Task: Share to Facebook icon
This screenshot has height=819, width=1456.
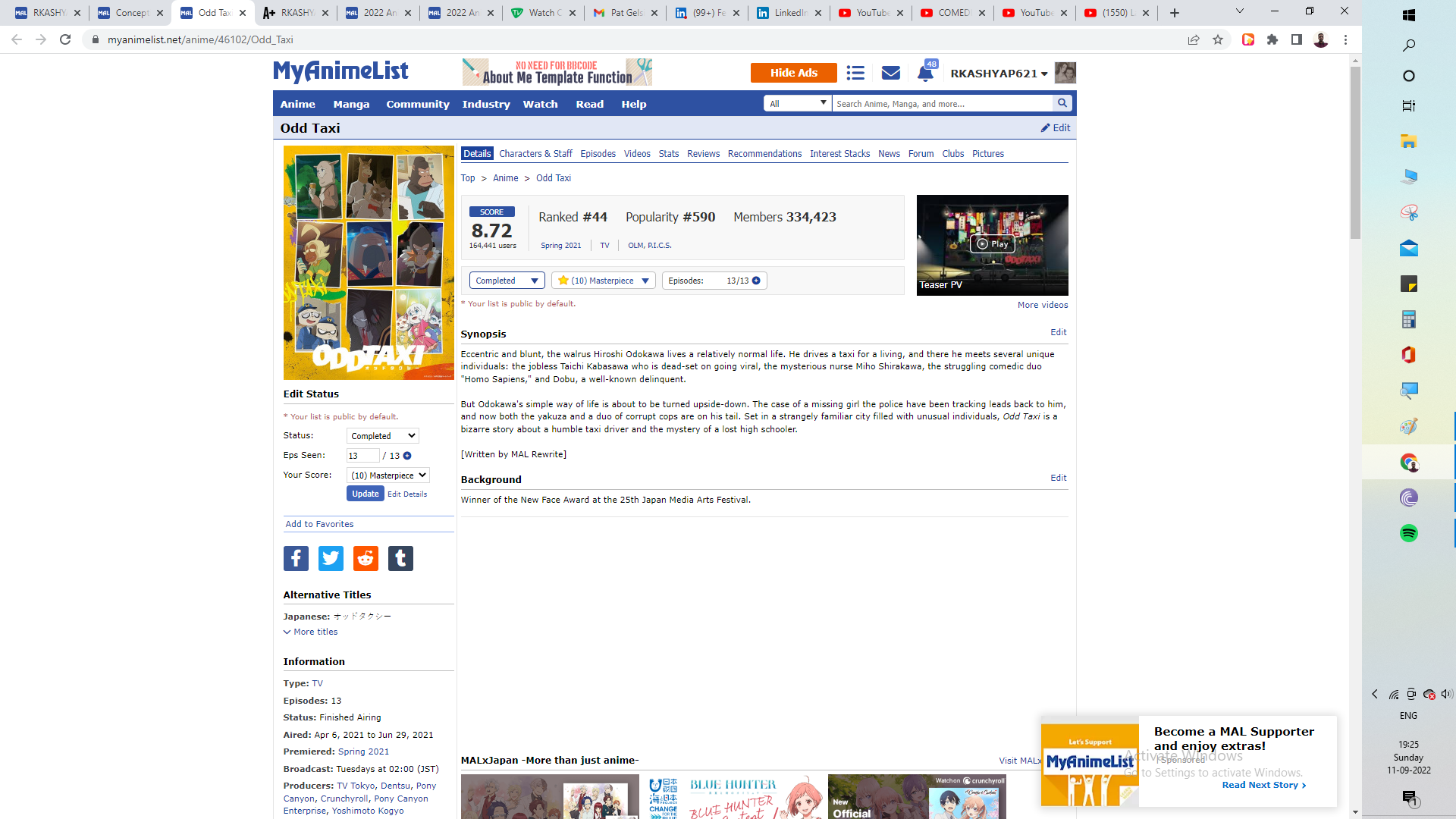Action: click(296, 559)
